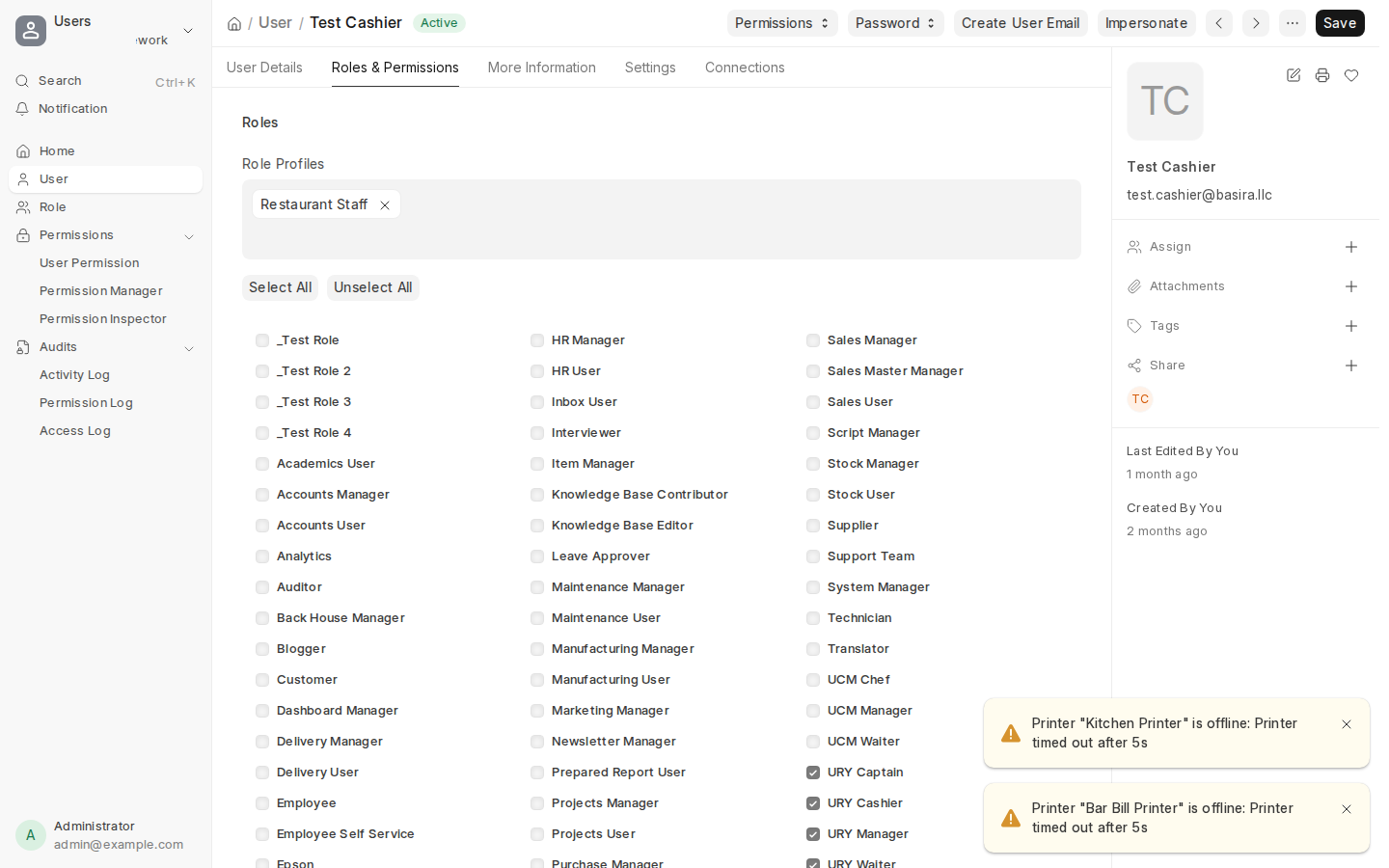
Task: Add an attachment with the plus icon
Action: pyautogui.click(x=1351, y=286)
